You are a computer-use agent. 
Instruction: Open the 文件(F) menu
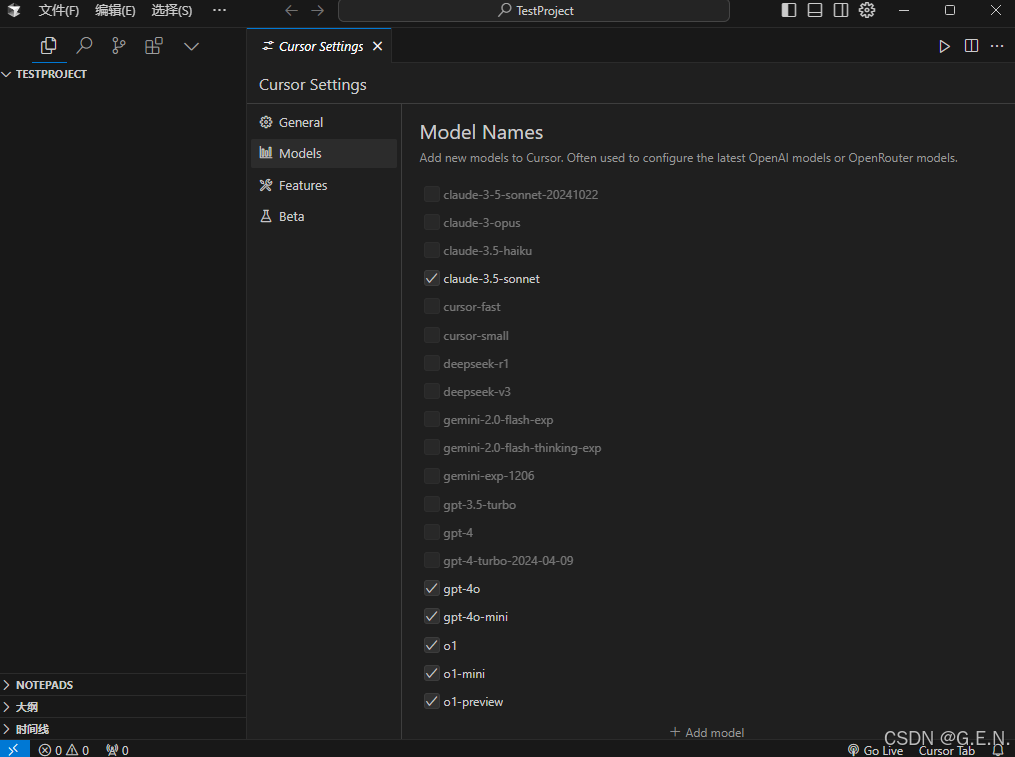tap(58, 10)
